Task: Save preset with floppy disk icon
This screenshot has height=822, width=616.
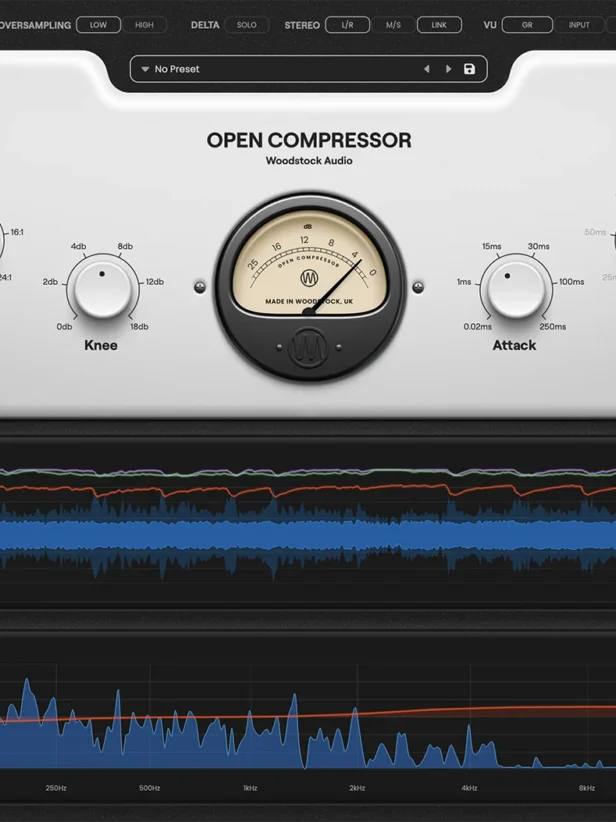Action: [x=469, y=69]
